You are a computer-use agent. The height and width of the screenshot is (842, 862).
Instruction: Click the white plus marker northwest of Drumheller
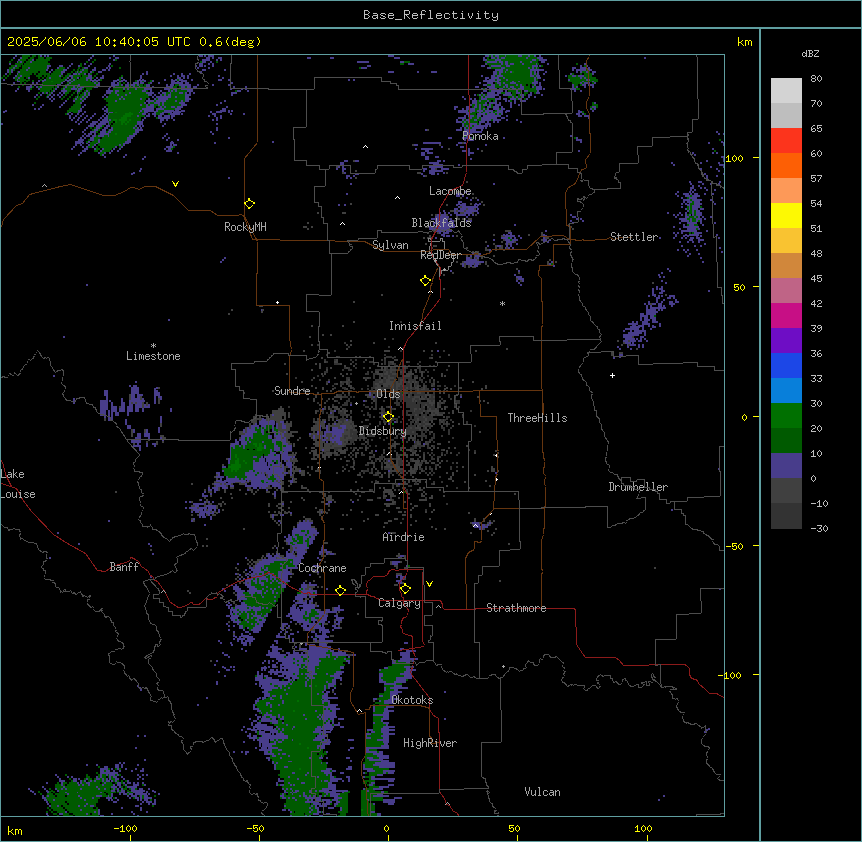[x=612, y=375]
